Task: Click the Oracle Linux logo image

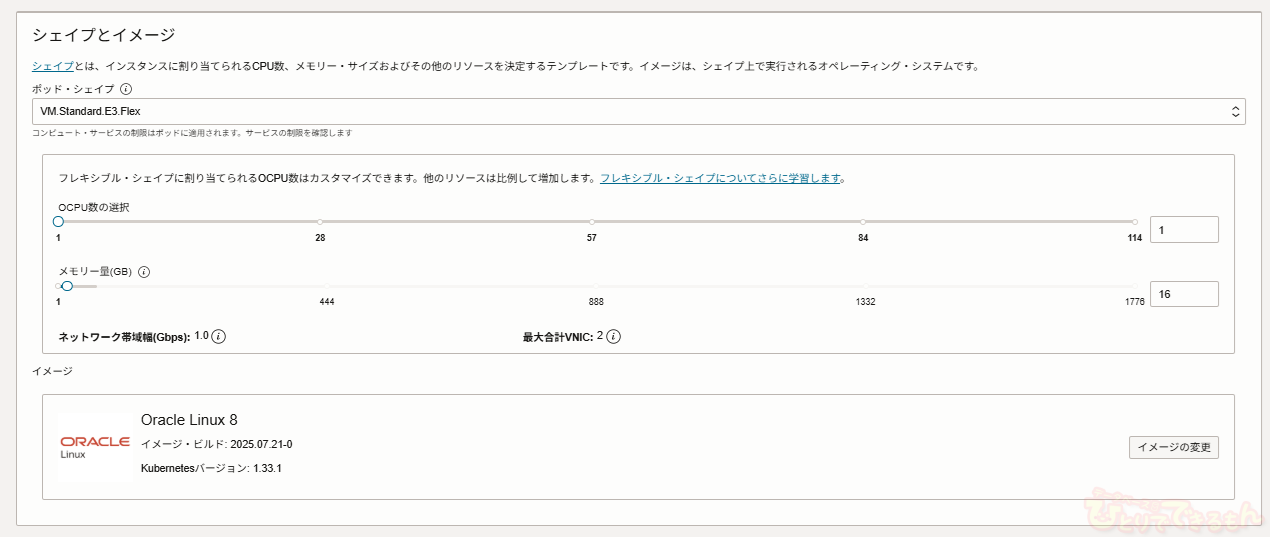Action: [x=95, y=447]
